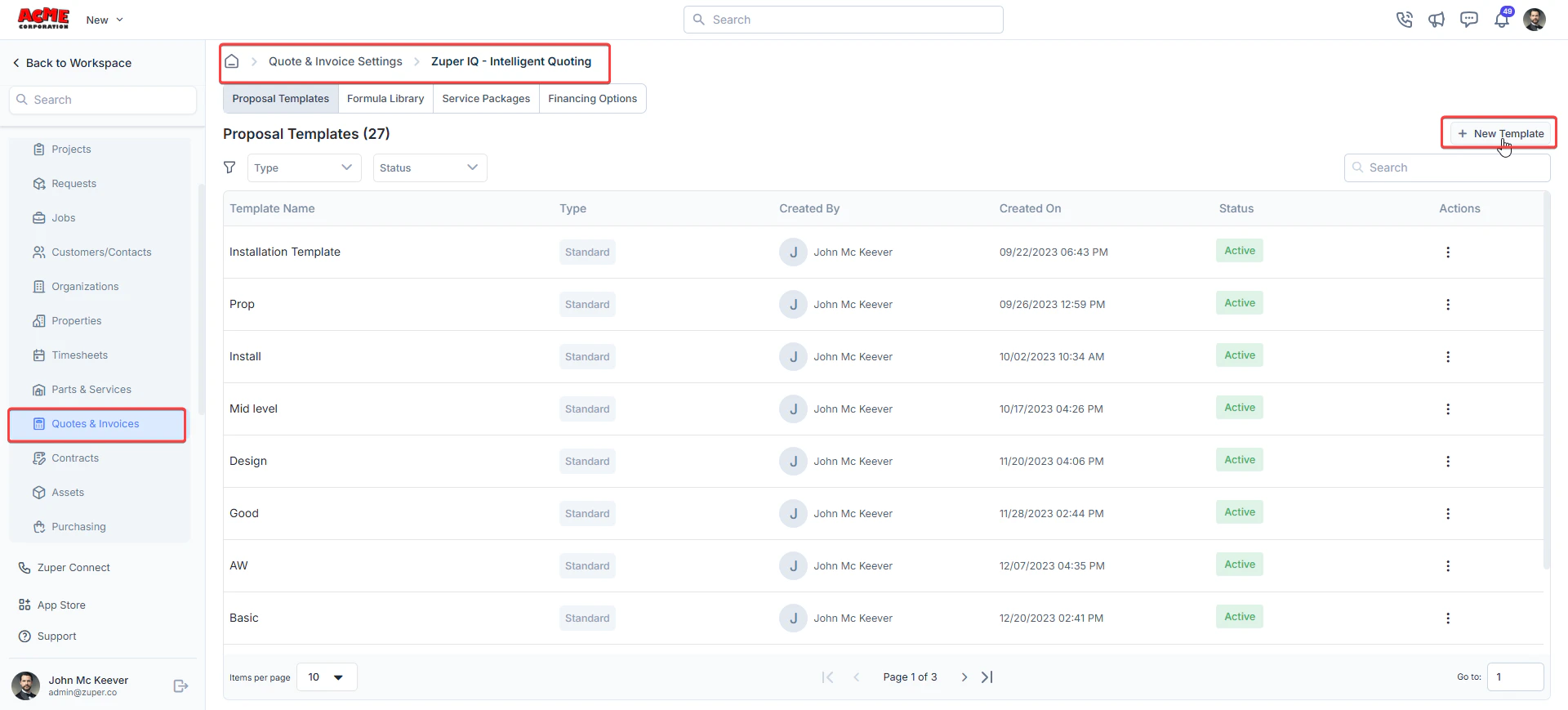Click the Created On column header

click(1031, 208)
